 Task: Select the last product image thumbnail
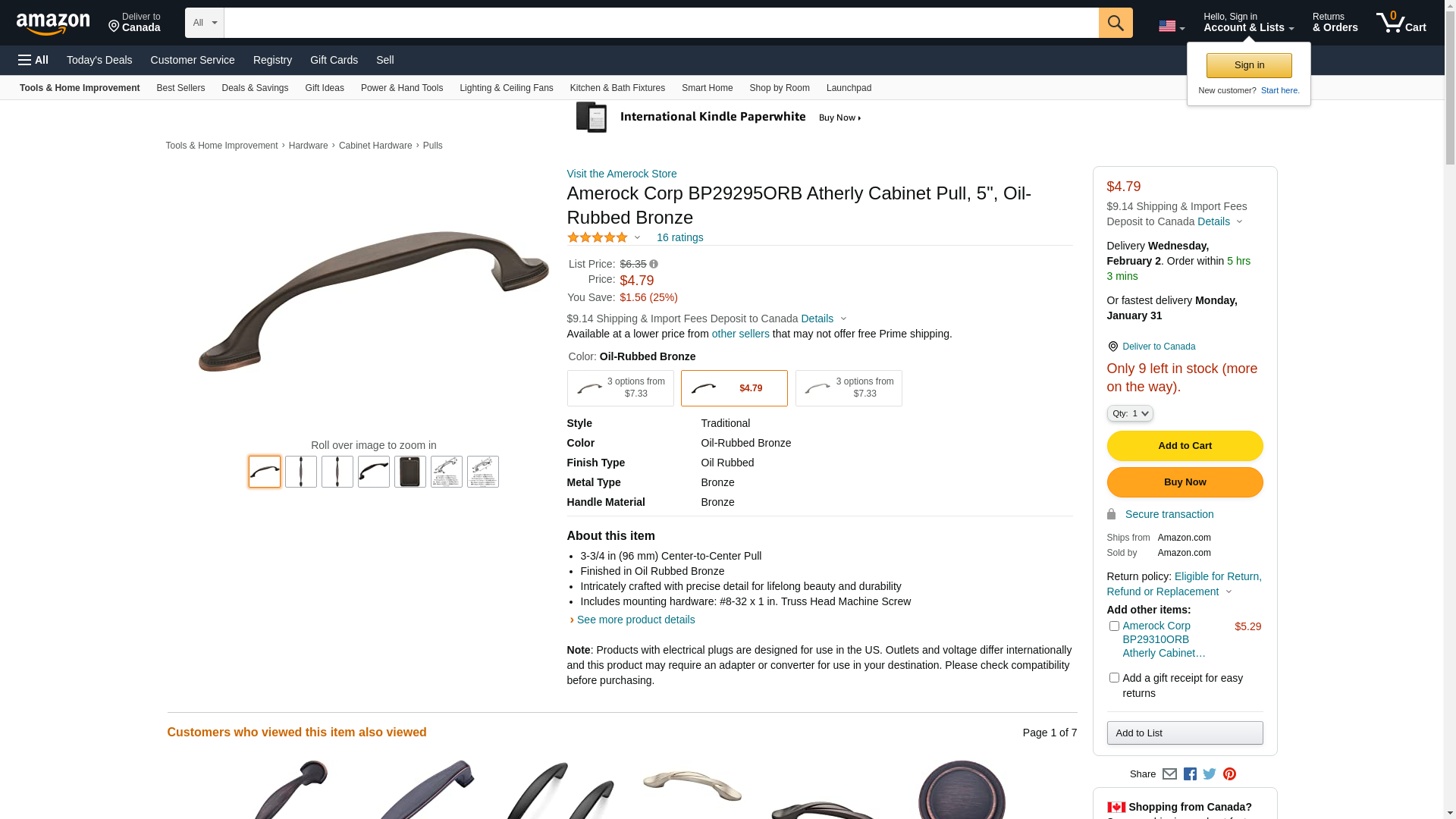tap(483, 472)
